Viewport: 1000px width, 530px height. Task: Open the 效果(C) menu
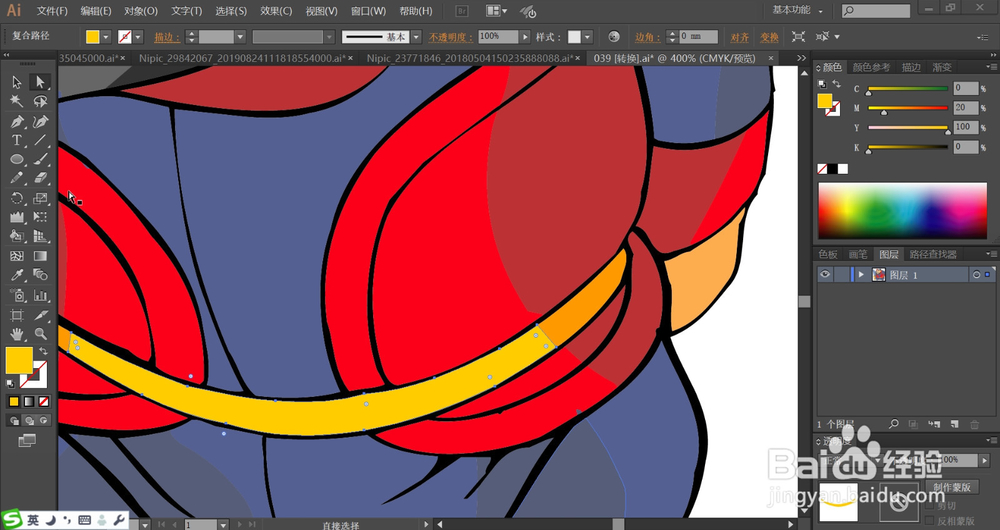coord(276,11)
